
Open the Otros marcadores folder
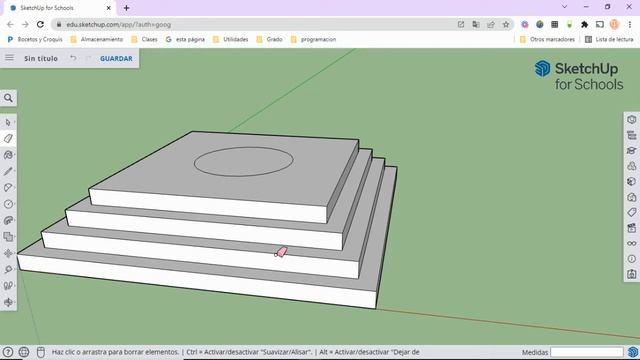point(547,40)
